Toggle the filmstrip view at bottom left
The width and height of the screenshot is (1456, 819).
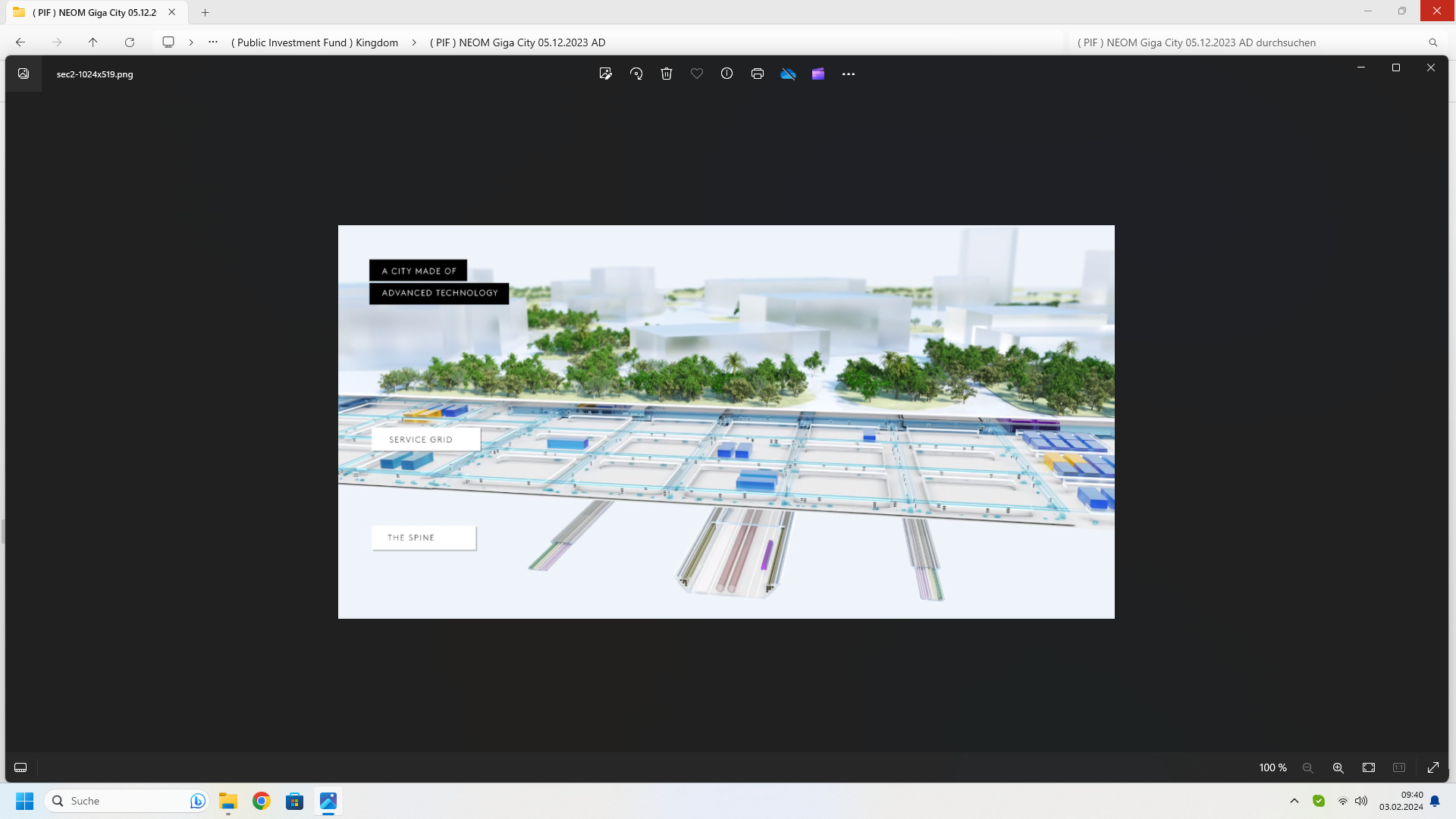tap(20, 767)
